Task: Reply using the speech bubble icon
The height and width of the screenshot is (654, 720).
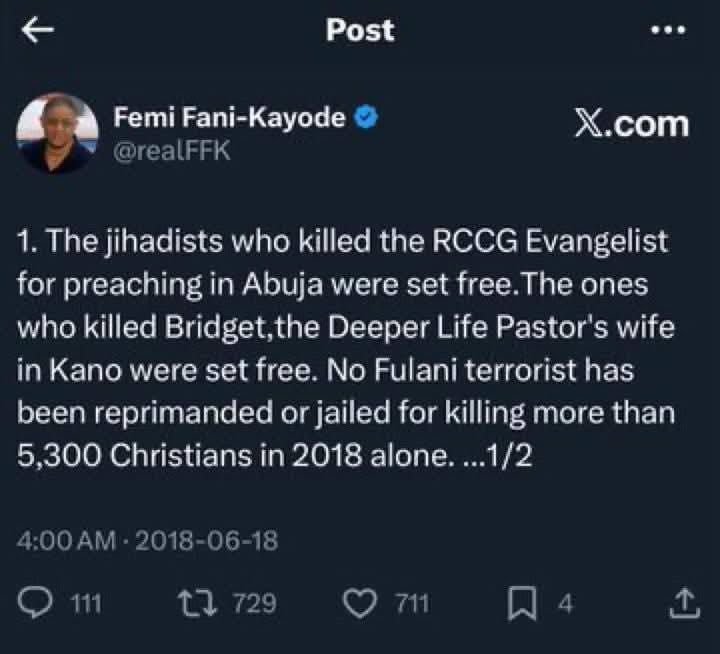Action: [36, 603]
